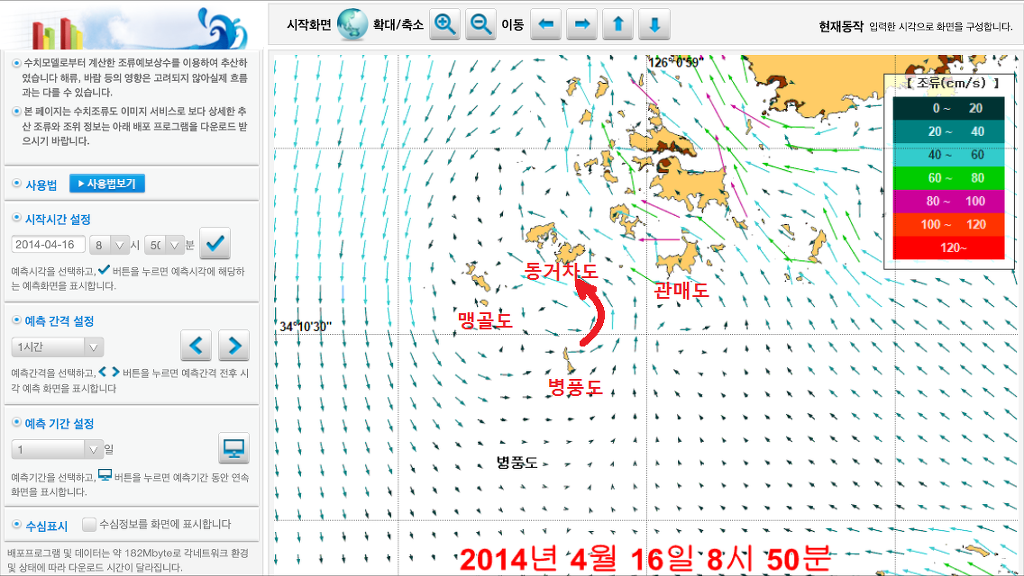
Task: Click the 120~ red legend swatch
Action: click(948, 248)
